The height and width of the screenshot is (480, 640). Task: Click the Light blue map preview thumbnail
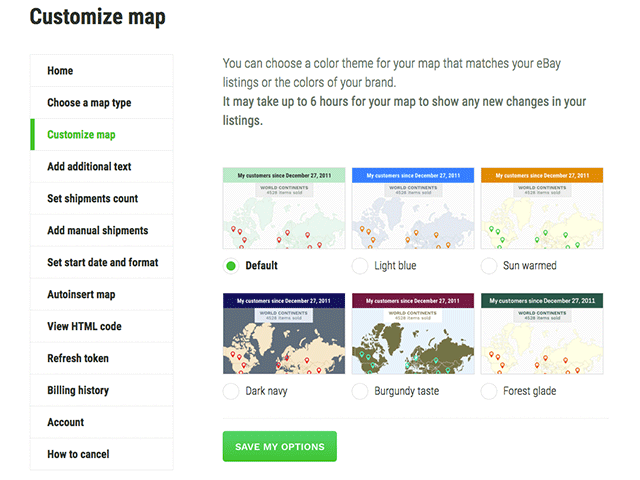point(413,209)
